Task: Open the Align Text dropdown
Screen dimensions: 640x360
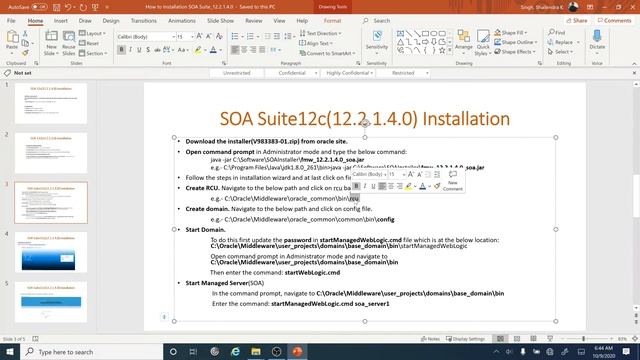Action: pyautogui.click(x=316, y=43)
